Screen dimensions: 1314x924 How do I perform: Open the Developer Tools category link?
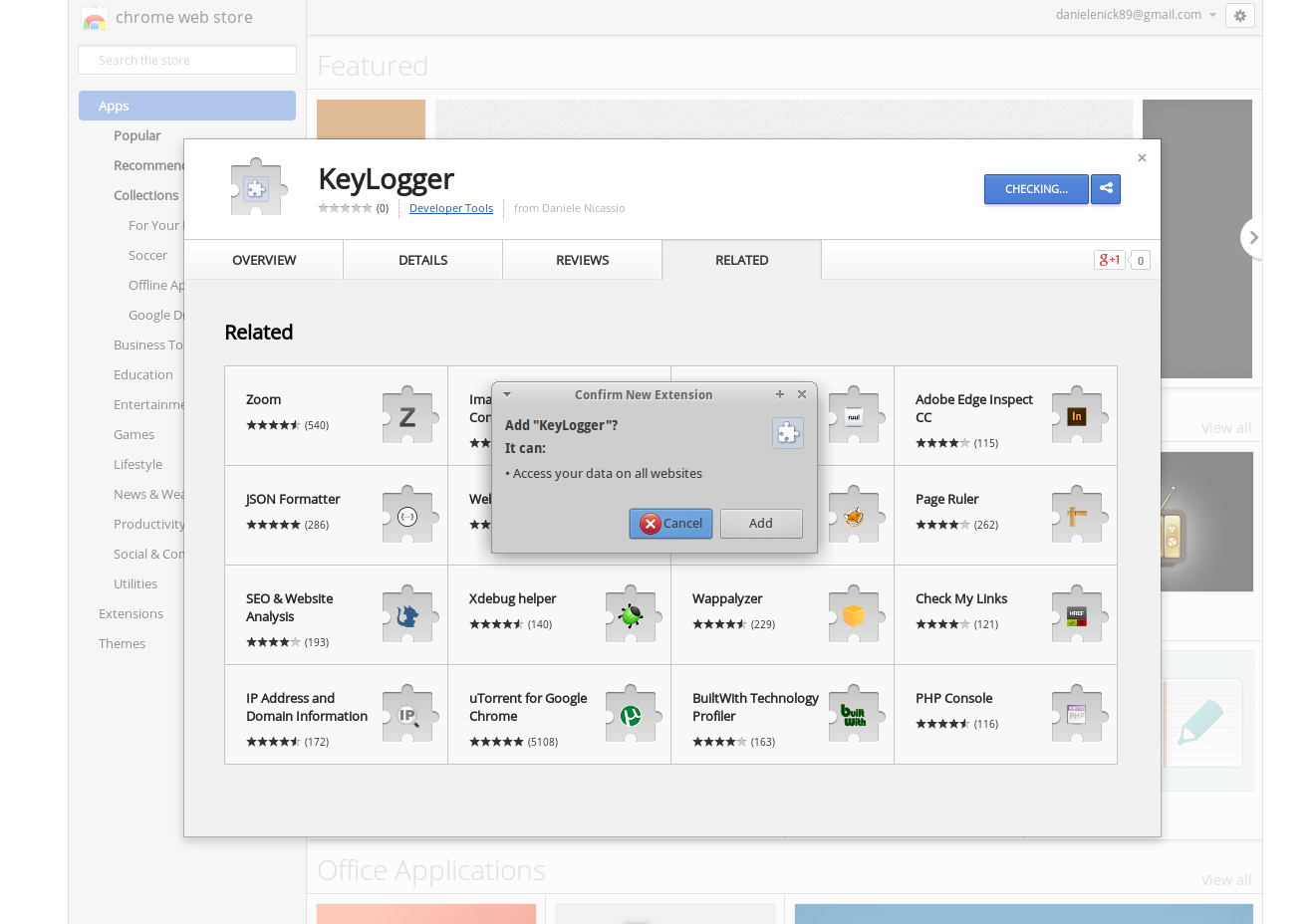tap(451, 208)
